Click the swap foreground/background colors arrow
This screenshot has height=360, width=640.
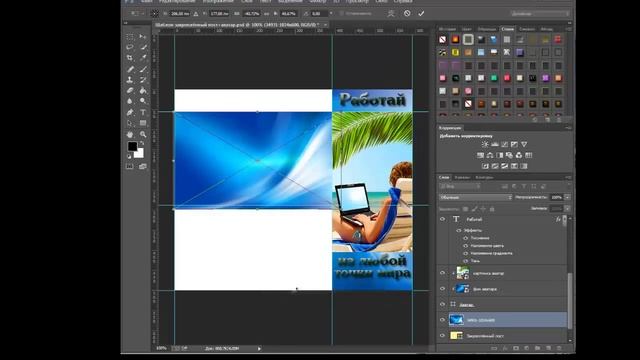coord(141,144)
